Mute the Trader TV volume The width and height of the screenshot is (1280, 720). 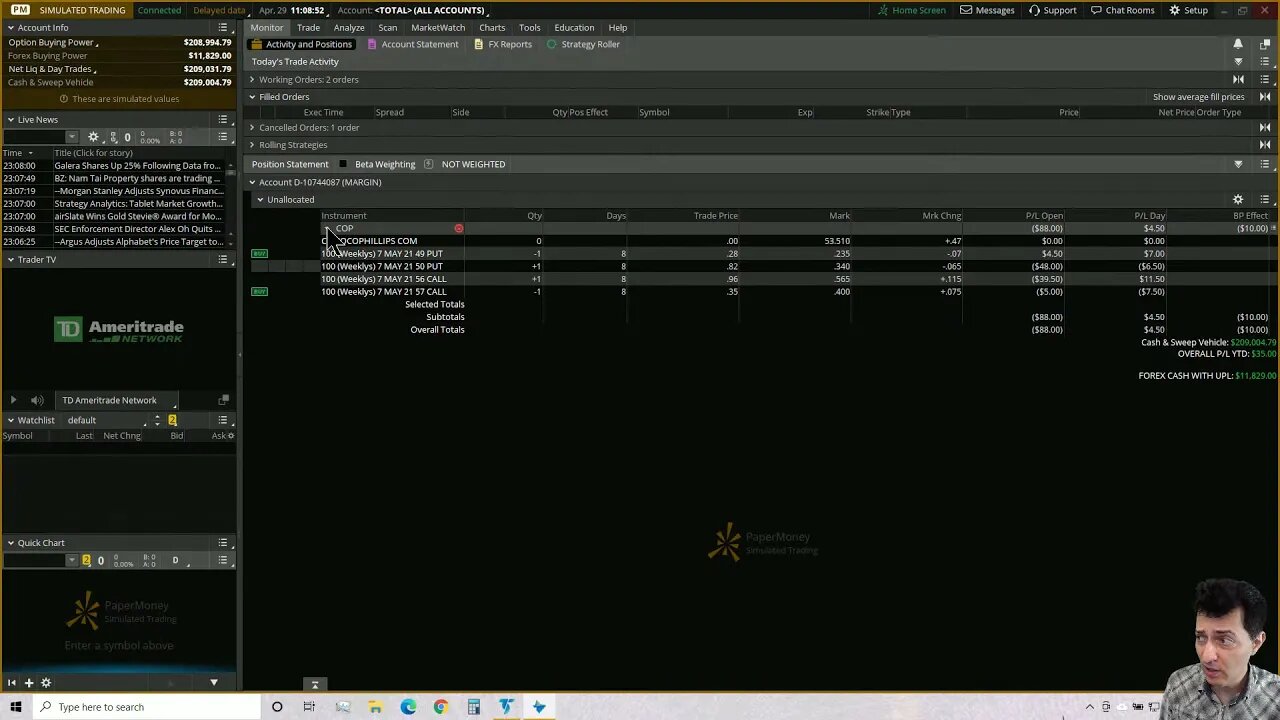tap(37, 400)
